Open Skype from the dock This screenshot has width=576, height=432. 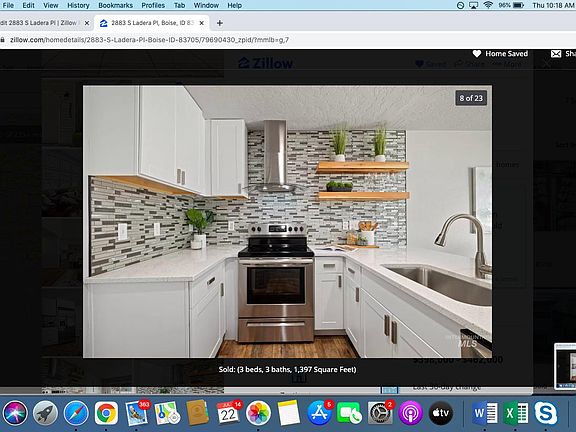(546, 413)
